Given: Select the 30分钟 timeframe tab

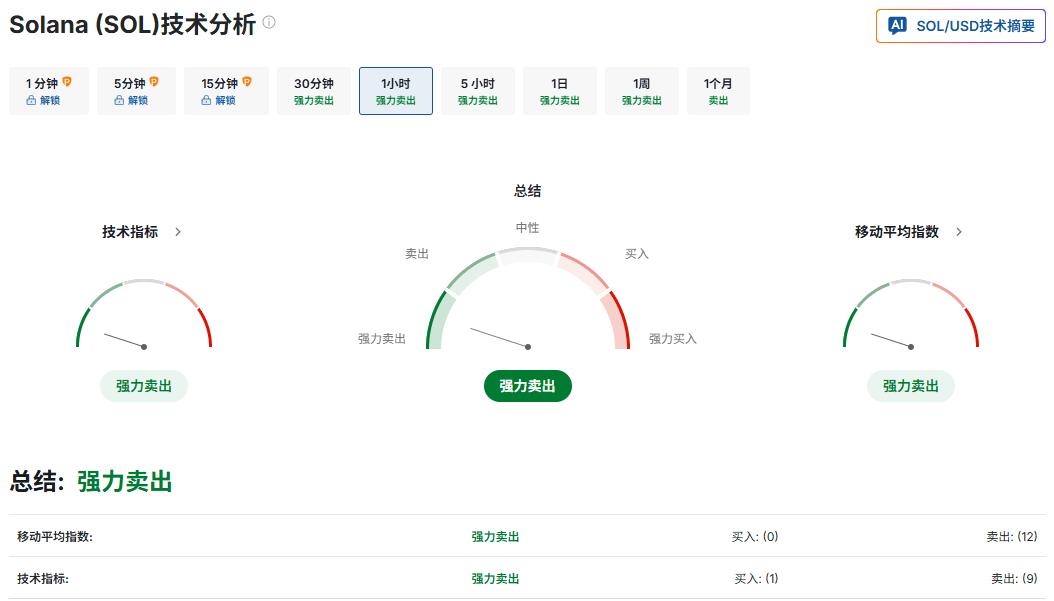Looking at the screenshot, I should point(314,91).
